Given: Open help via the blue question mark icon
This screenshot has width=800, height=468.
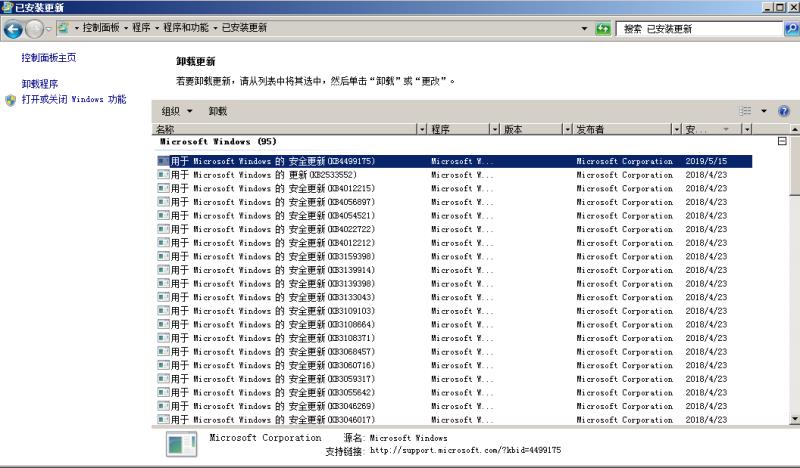Looking at the screenshot, I should 784,111.
